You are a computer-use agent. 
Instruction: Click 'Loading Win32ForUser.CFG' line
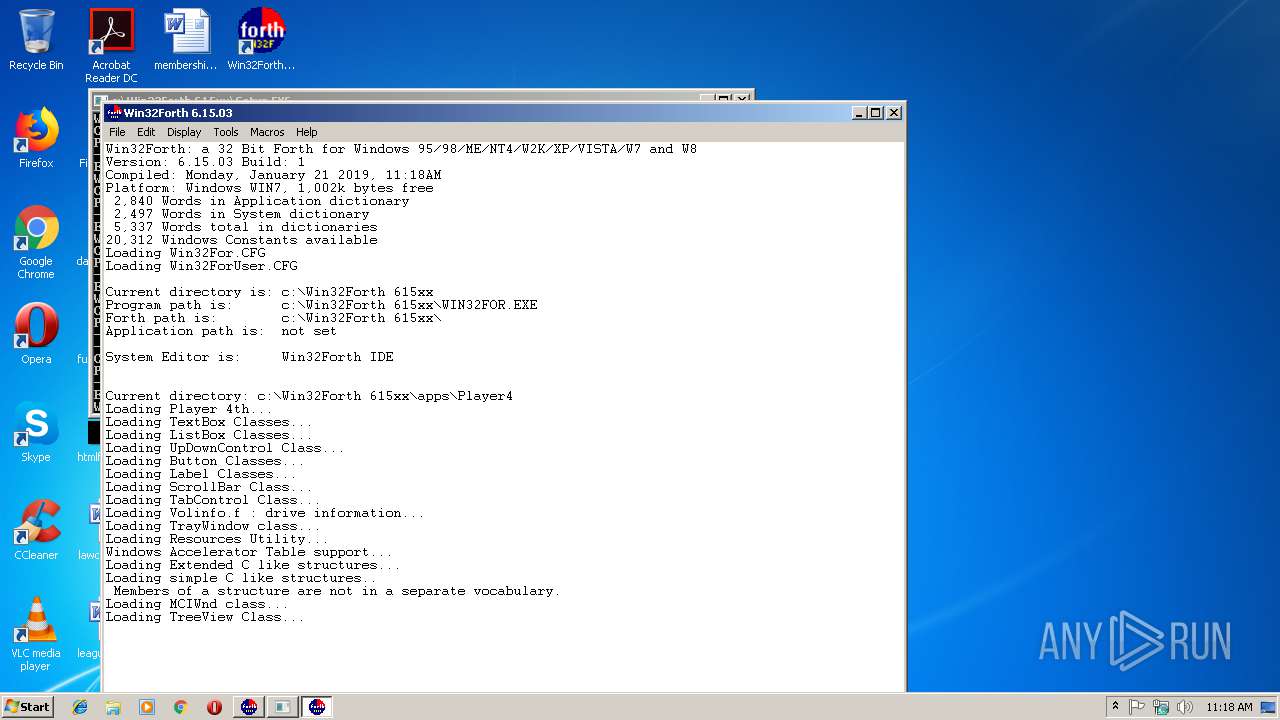tap(201, 266)
